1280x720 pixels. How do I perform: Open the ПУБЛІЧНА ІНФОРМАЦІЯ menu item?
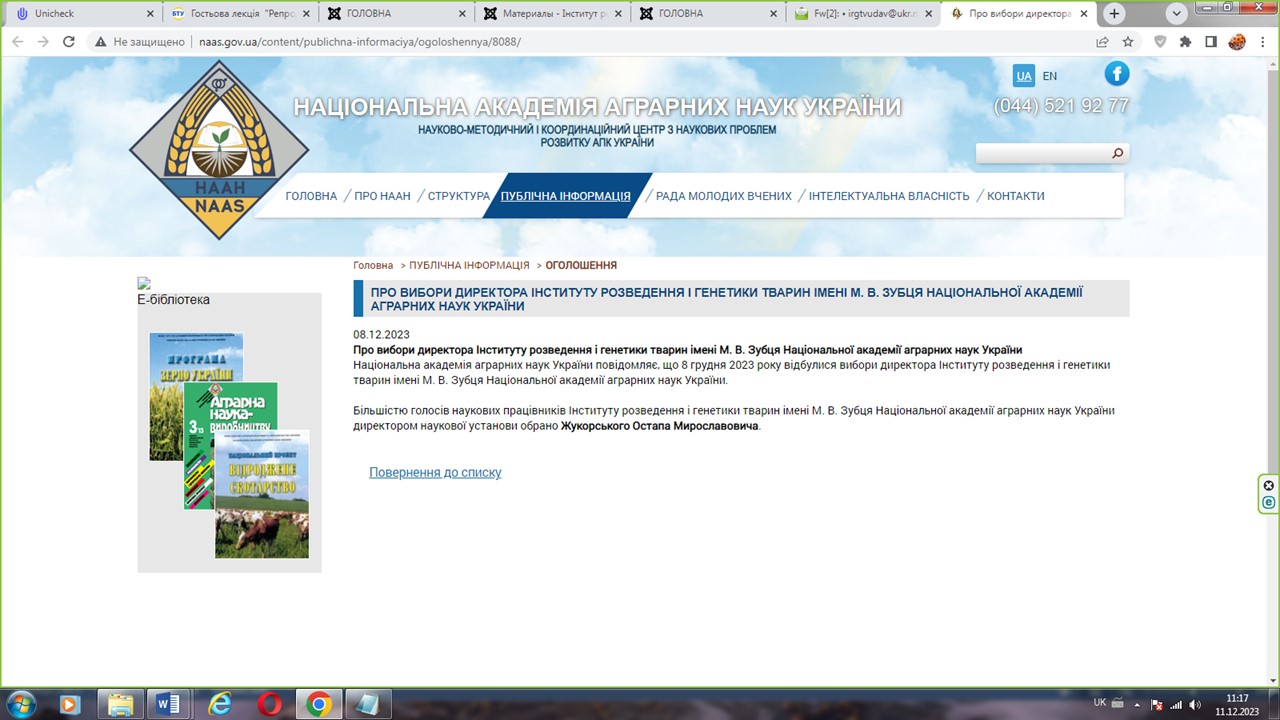coord(566,196)
